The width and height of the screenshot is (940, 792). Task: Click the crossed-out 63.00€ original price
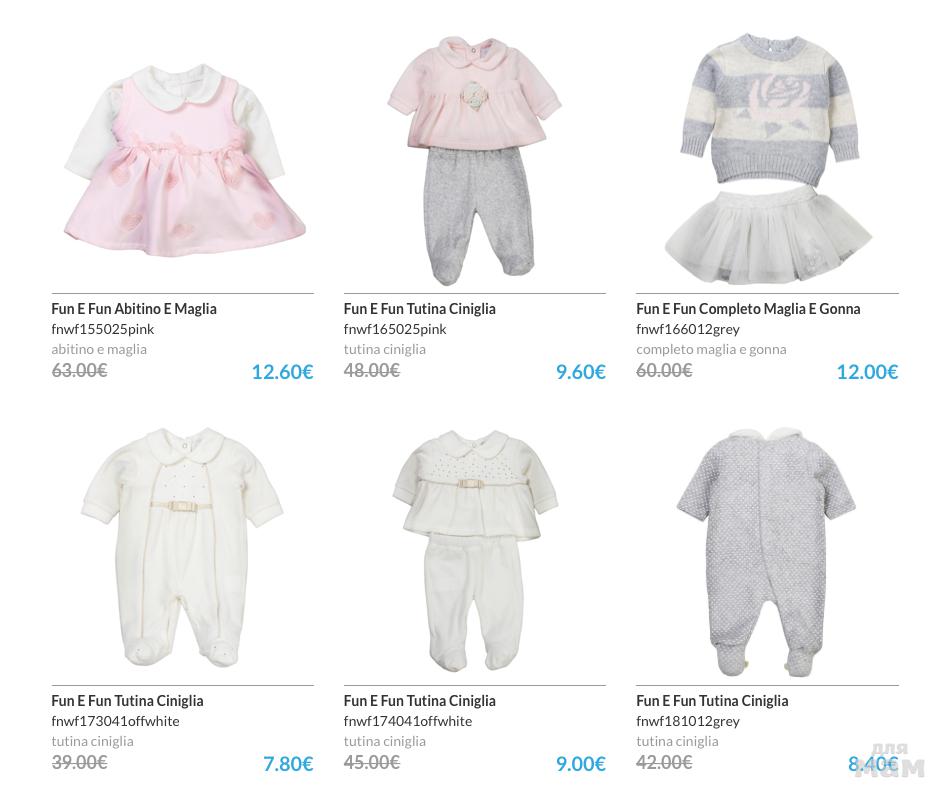pyautogui.click(x=79, y=370)
